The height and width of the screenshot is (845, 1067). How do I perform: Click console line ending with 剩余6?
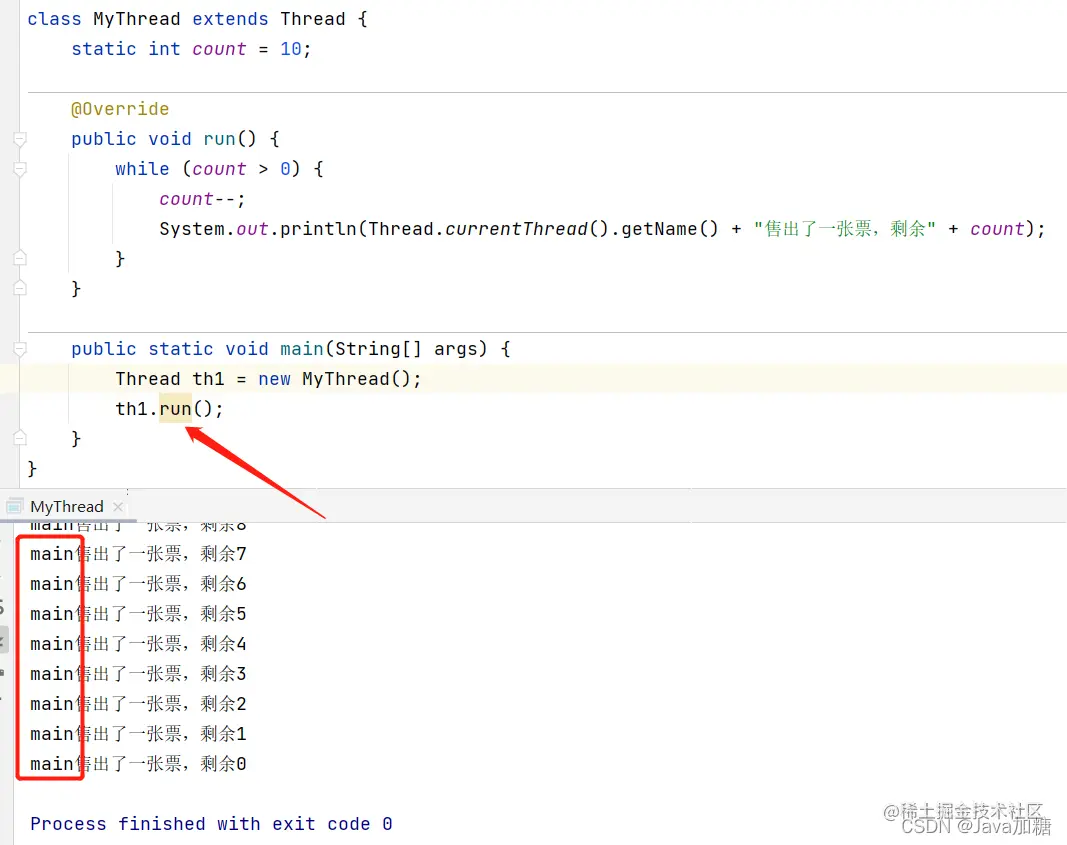(x=138, y=584)
